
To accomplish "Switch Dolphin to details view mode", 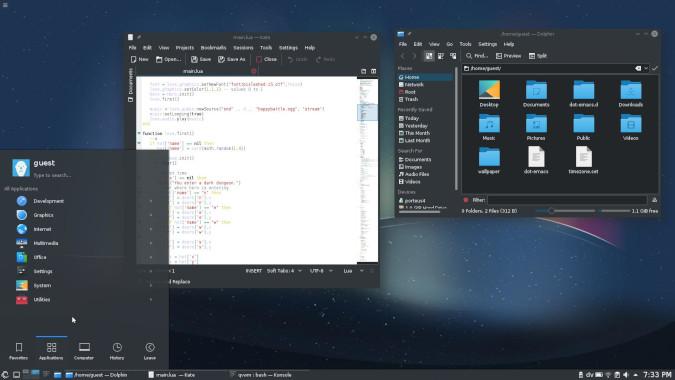I will [x=453, y=56].
